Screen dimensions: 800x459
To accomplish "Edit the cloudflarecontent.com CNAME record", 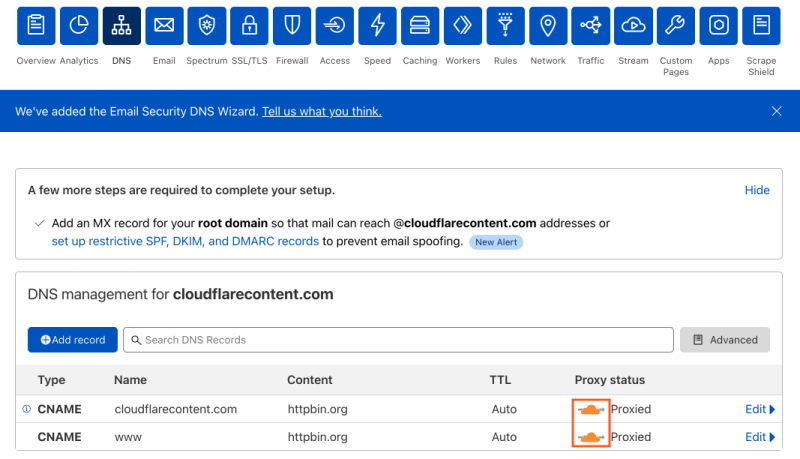I will 760,409.
